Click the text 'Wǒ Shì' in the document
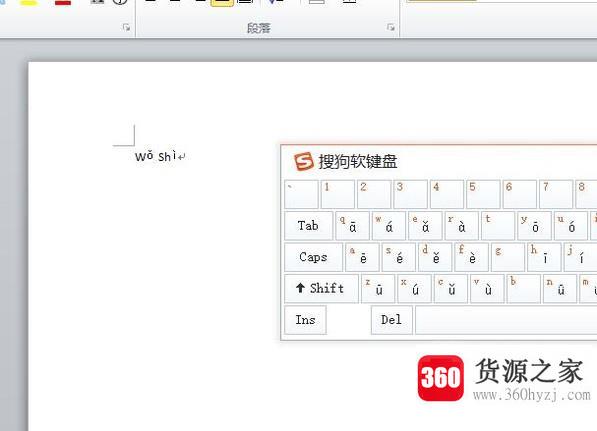Viewport: 597px width, 431px height. (x=156, y=156)
